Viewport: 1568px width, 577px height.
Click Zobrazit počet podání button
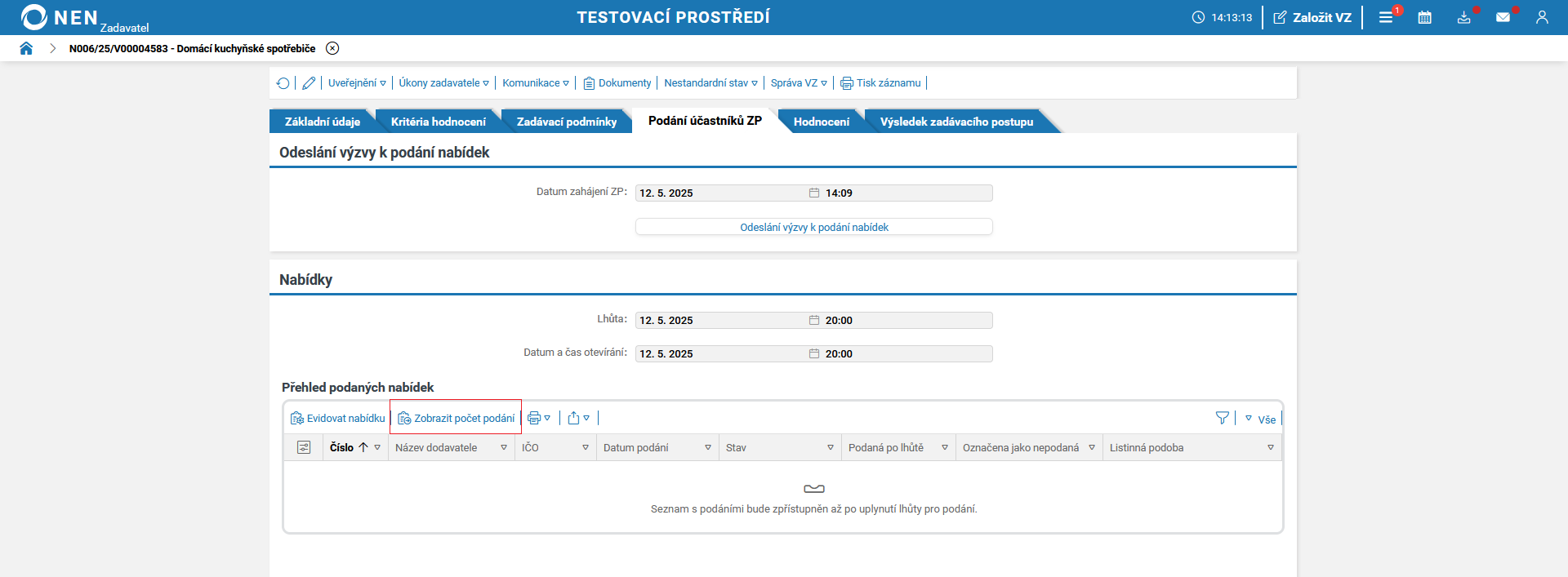point(456,419)
